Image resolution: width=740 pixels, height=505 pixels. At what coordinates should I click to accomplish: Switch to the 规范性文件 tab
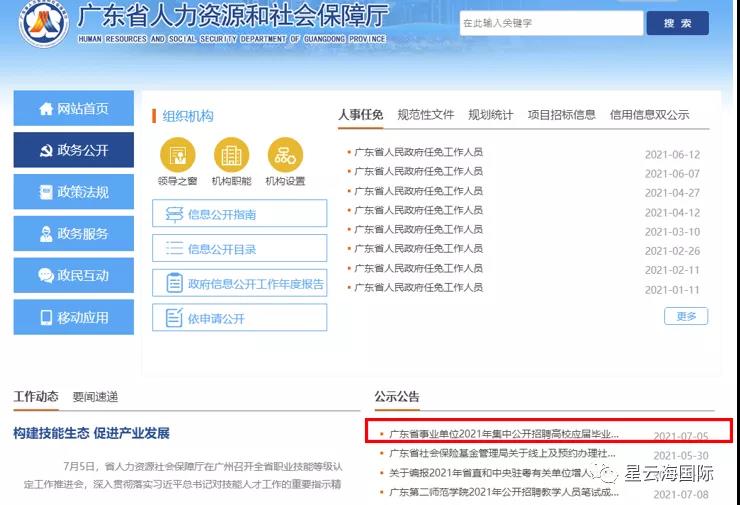(x=426, y=115)
